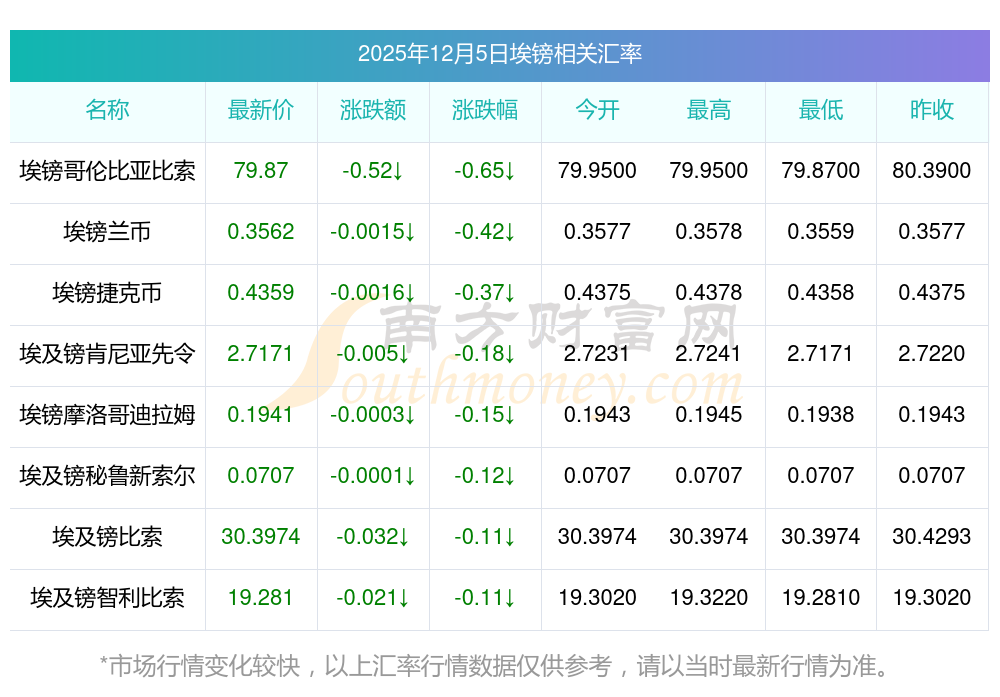Click 昨收 value 30.4293
The width and height of the screenshot is (1000, 697).
[x=932, y=537]
